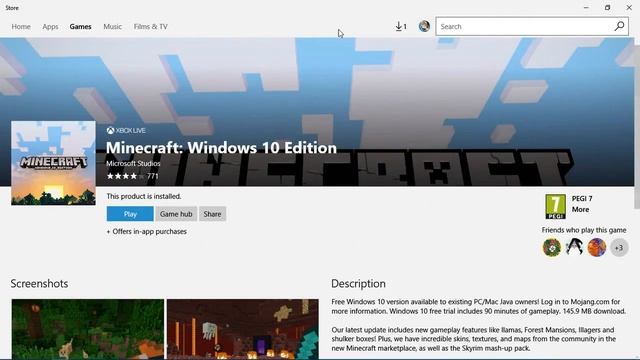This screenshot has width=640, height=360.
Task: Click 'This product is installed.' text
Action: coord(144,196)
